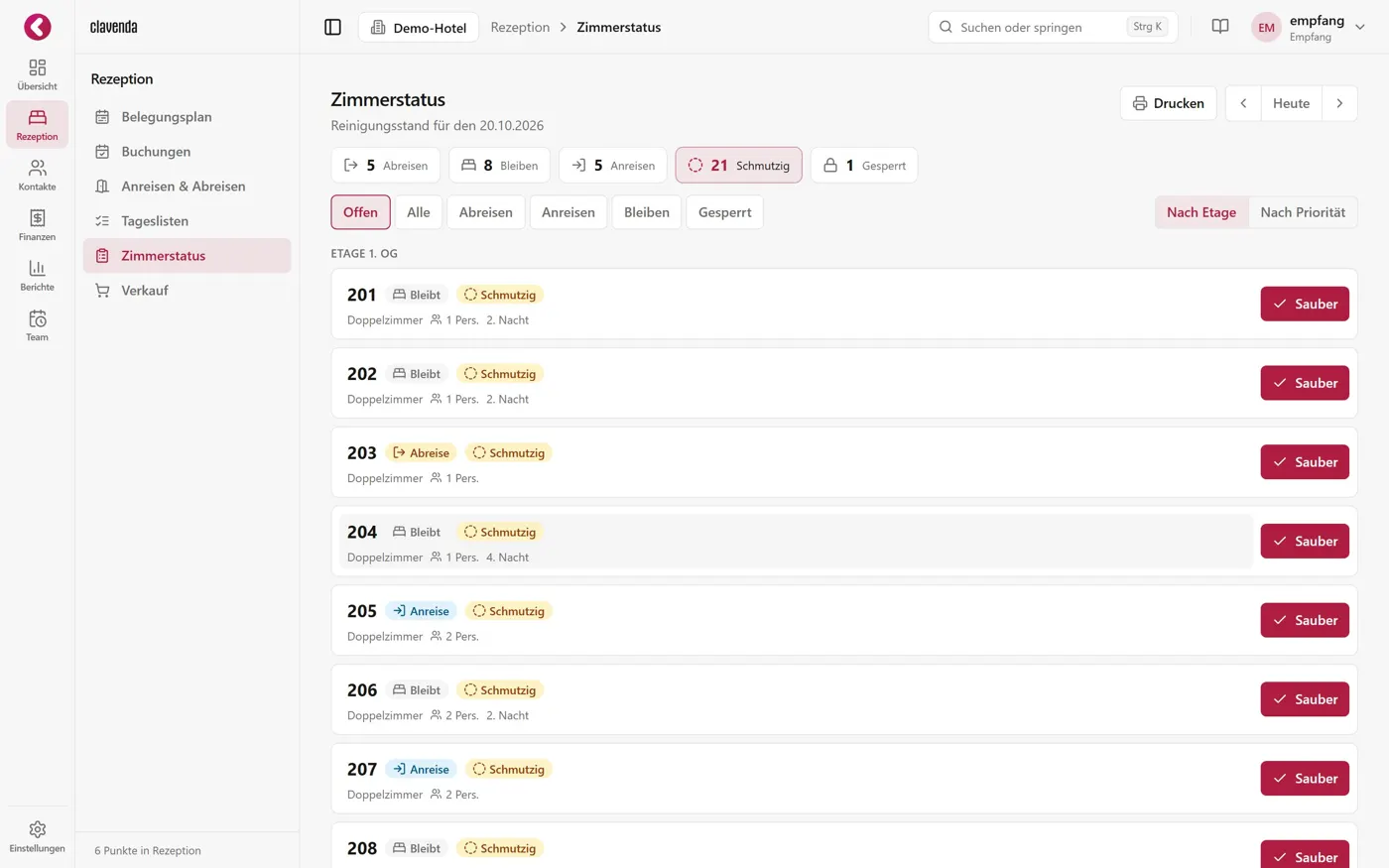Filter by 1 Gesperrt summary card
This screenshot has height=868, width=1389.
pyautogui.click(x=864, y=166)
